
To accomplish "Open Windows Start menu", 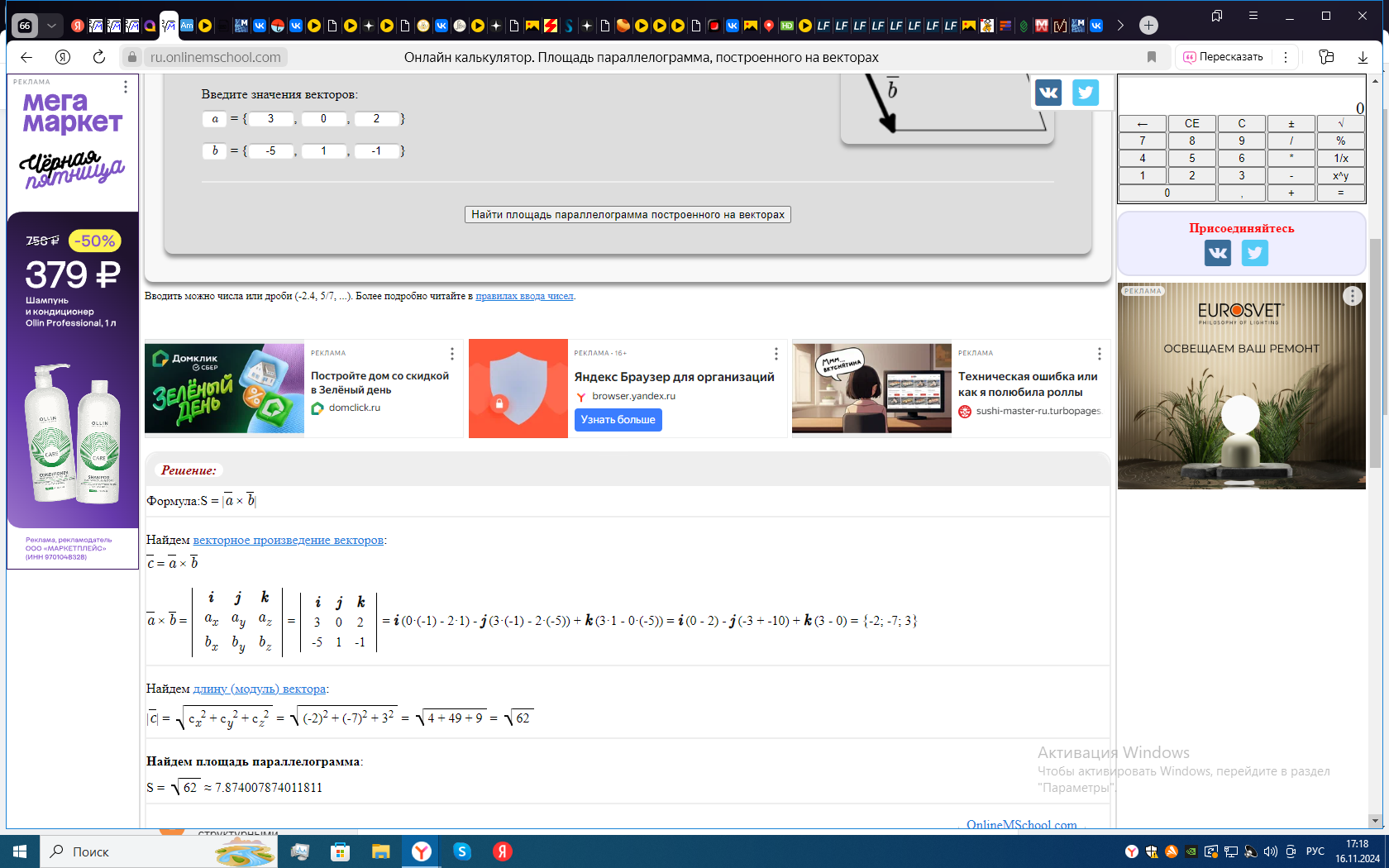I will pos(20,851).
